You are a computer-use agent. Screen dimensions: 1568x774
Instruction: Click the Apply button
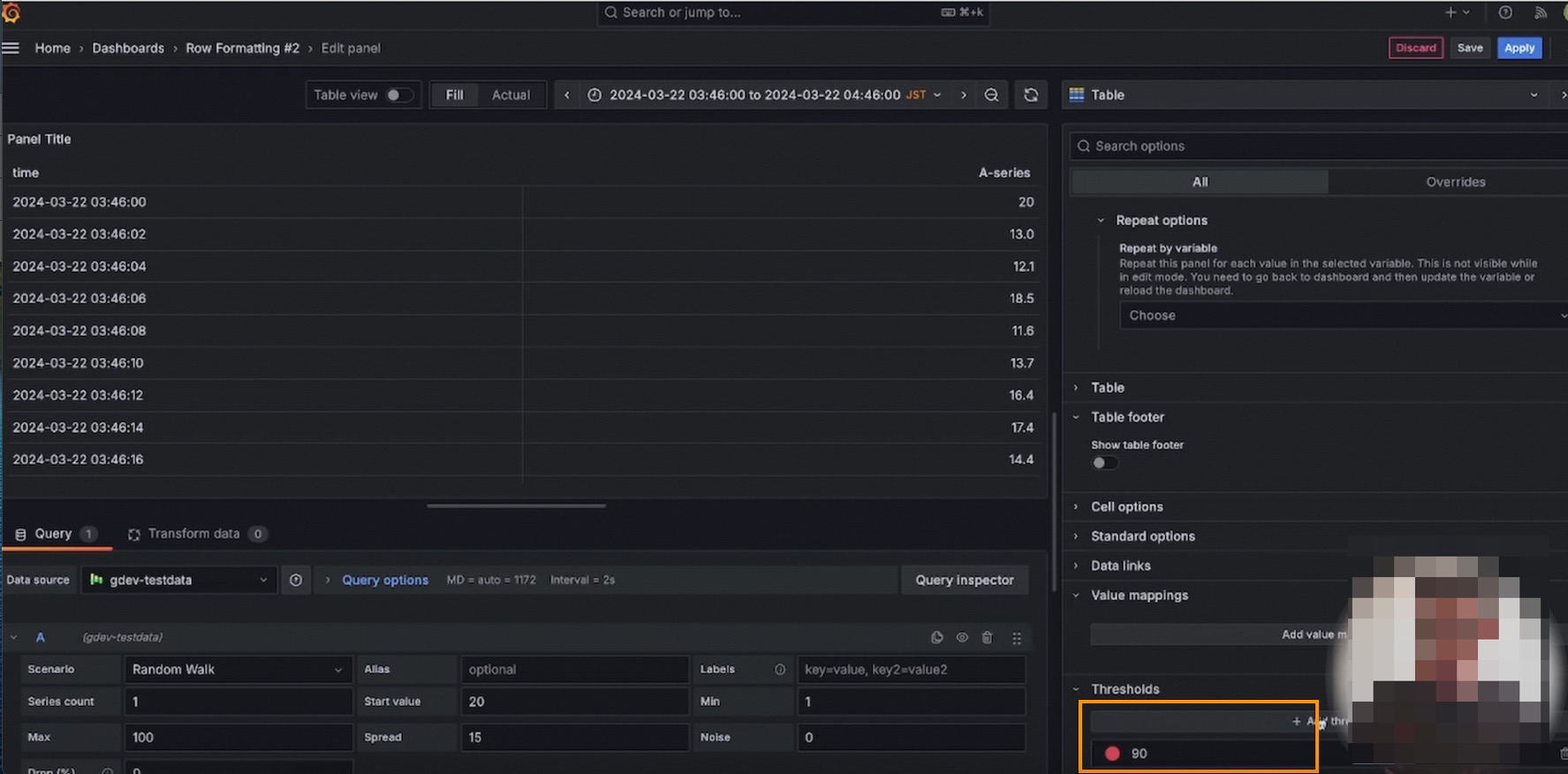(1519, 48)
